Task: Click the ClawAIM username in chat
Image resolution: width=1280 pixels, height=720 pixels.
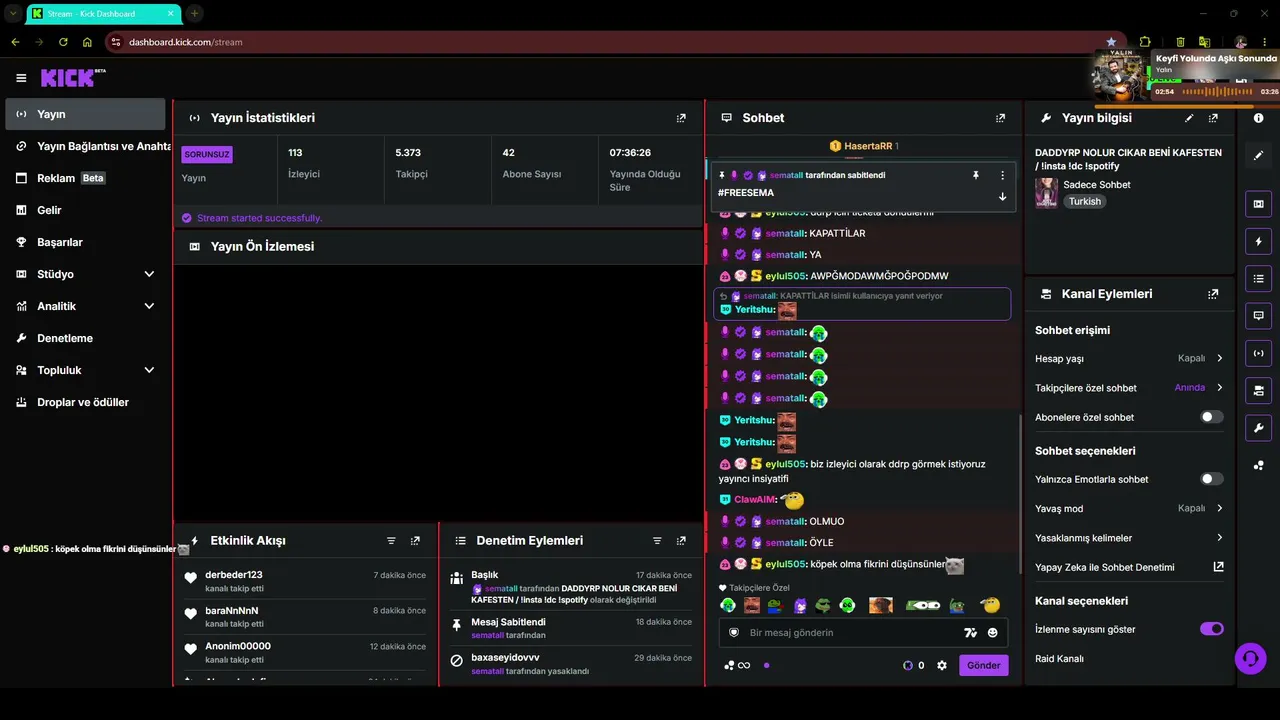Action: point(755,500)
